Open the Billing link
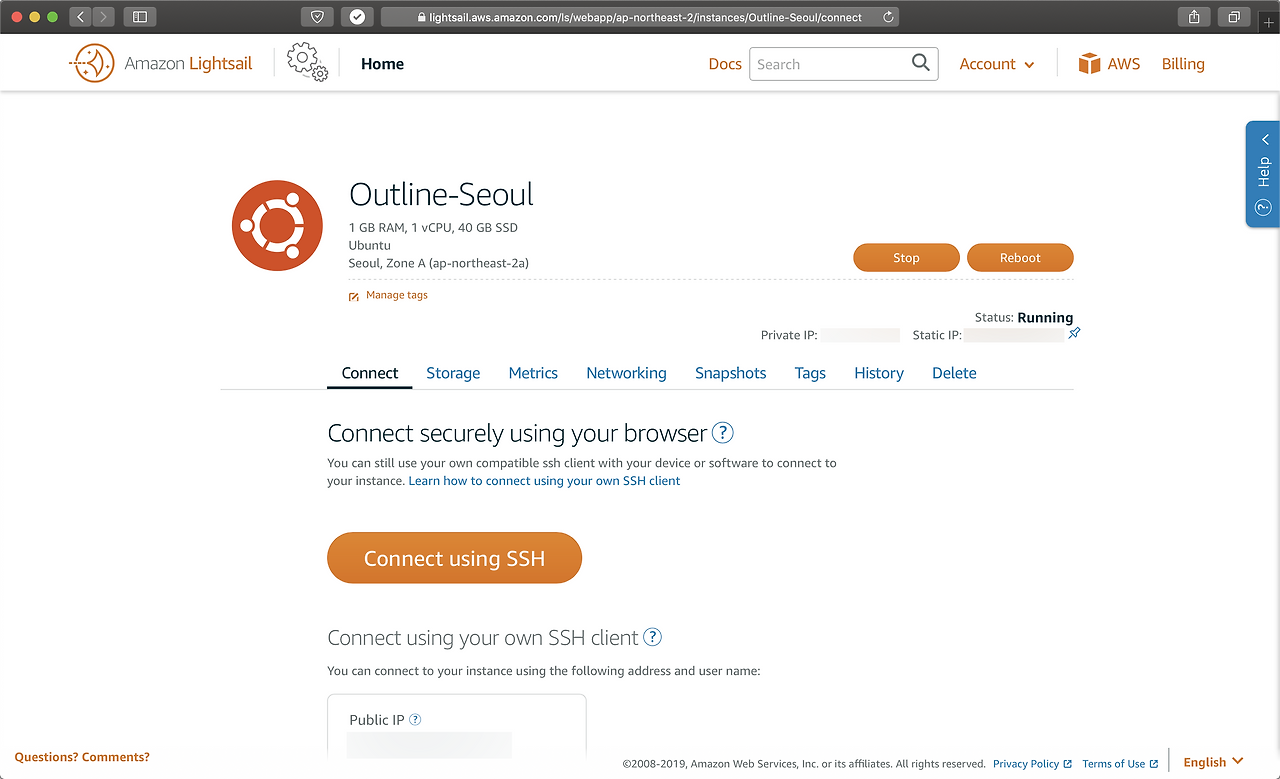The width and height of the screenshot is (1280, 779). click(1183, 64)
